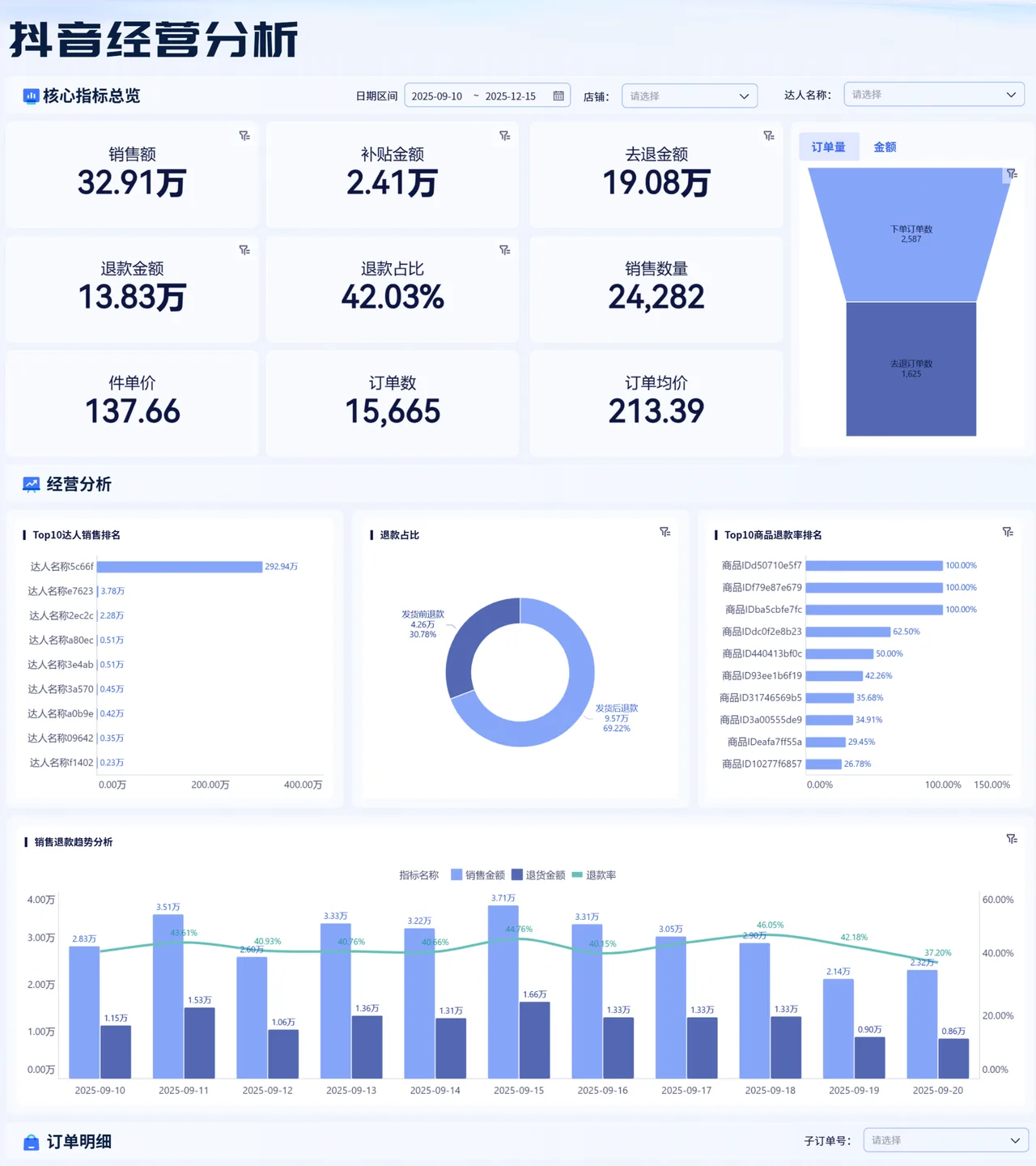Click the 订单明细 section bag icon

31,1142
